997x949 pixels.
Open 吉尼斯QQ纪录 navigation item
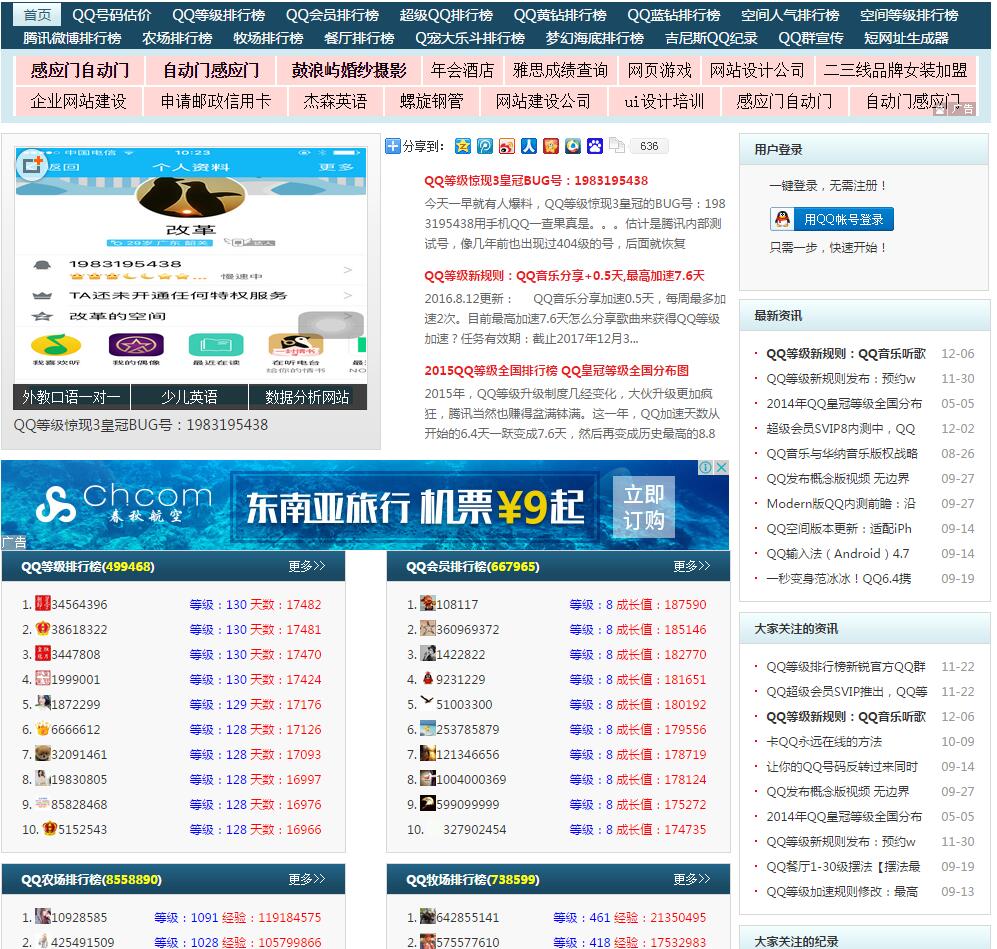pyautogui.click(x=711, y=38)
